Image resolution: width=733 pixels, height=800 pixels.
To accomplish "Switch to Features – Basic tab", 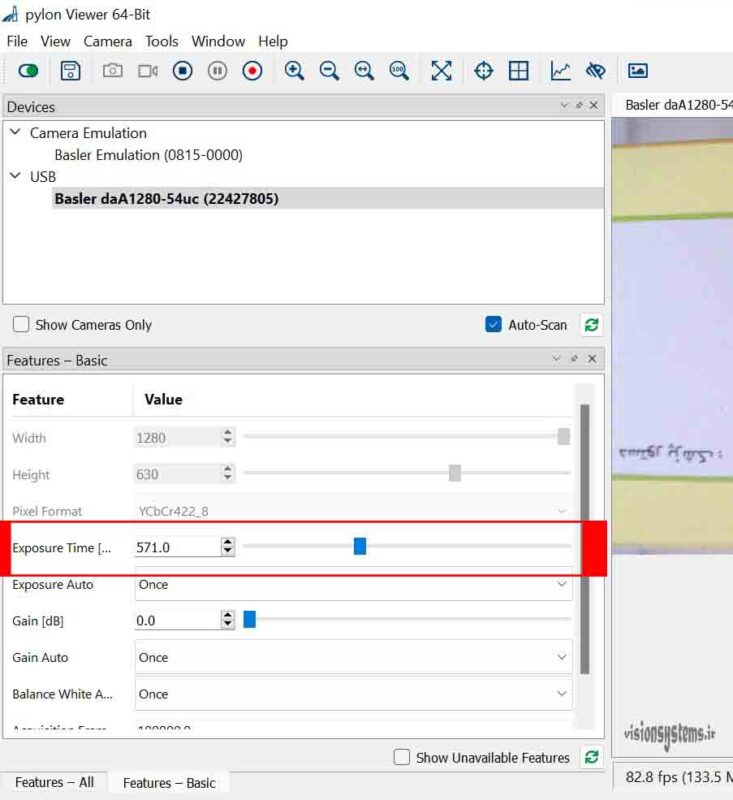I will tap(169, 783).
